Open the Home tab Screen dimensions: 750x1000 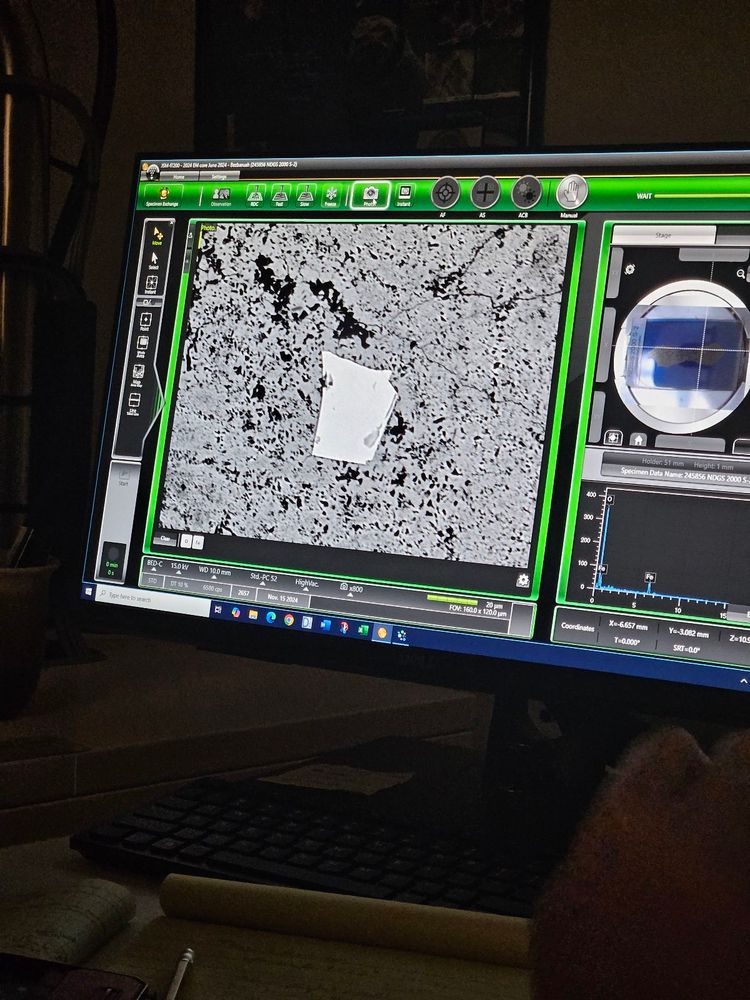[x=179, y=177]
